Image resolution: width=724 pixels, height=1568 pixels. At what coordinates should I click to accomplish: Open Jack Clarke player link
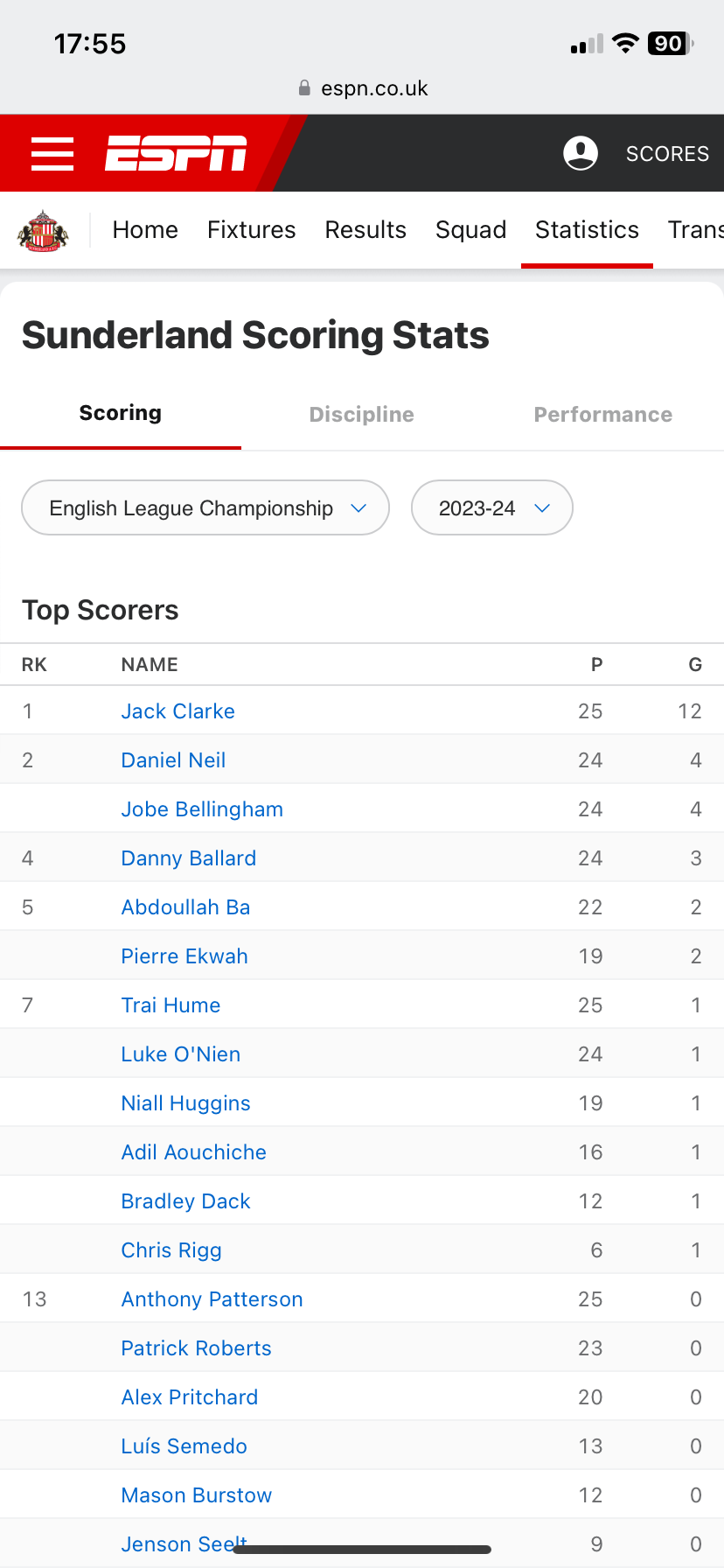click(x=178, y=711)
